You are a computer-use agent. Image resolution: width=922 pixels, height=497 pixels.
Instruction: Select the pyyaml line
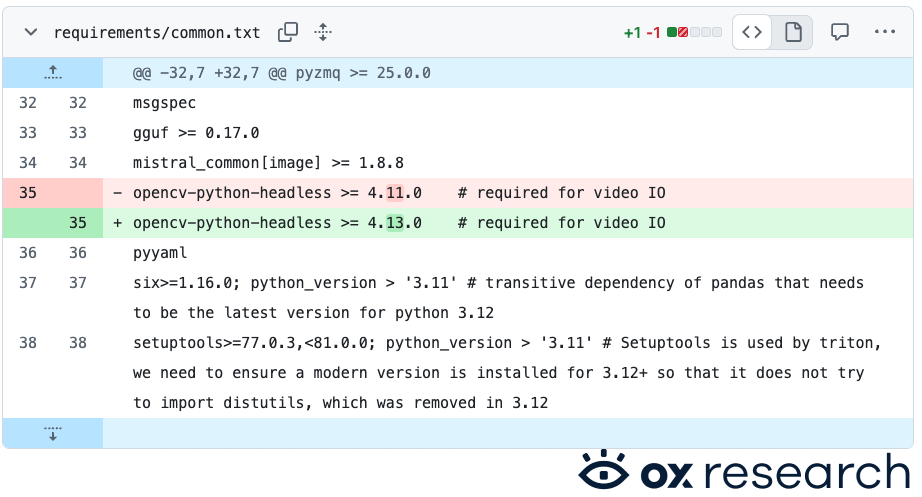coord(508,253)
